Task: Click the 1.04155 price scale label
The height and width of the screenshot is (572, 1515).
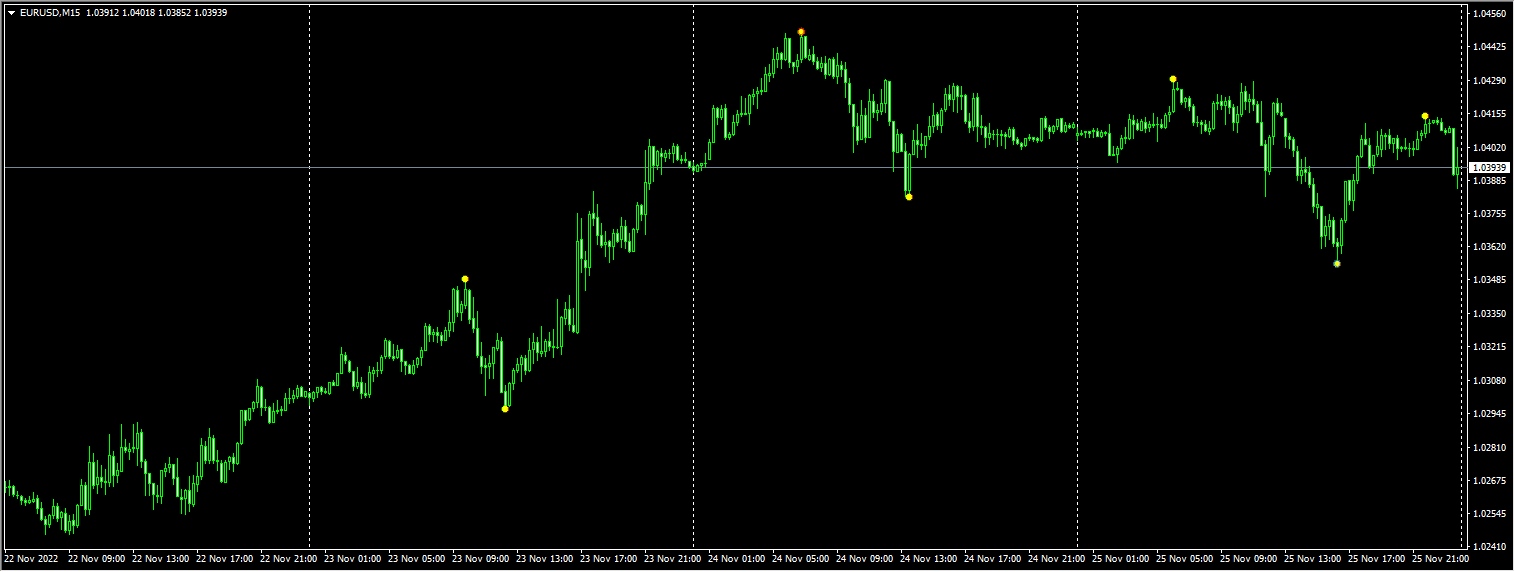Action: 1490,114
